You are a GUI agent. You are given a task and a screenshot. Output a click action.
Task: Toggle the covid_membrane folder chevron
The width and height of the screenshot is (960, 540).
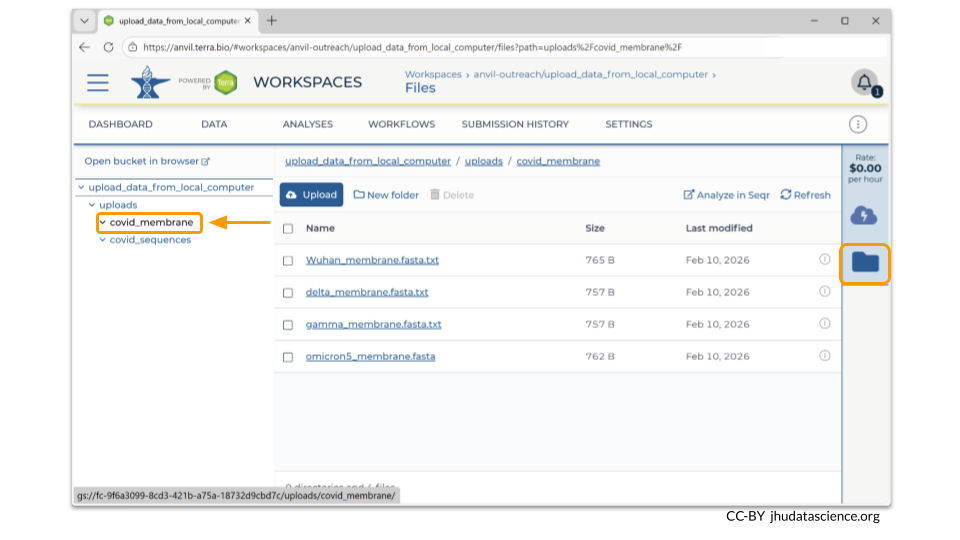(103, 222)
